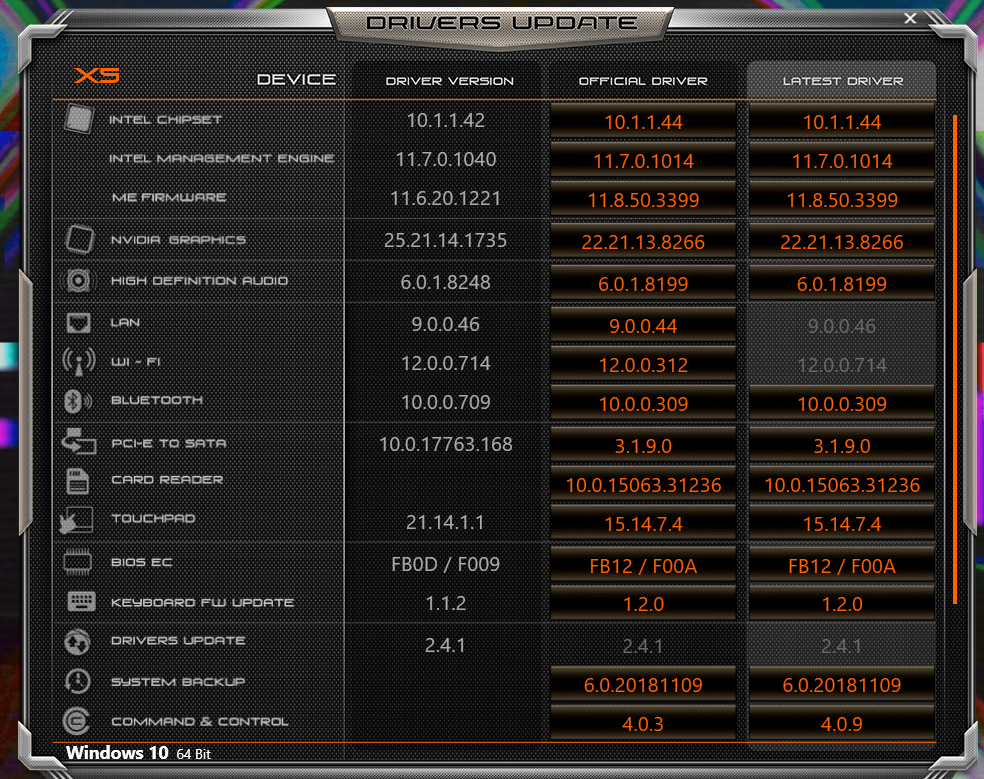Install latest NVIDIA driver 22.21.13.8266
This screenshot has width=984, height=779.
842,241
